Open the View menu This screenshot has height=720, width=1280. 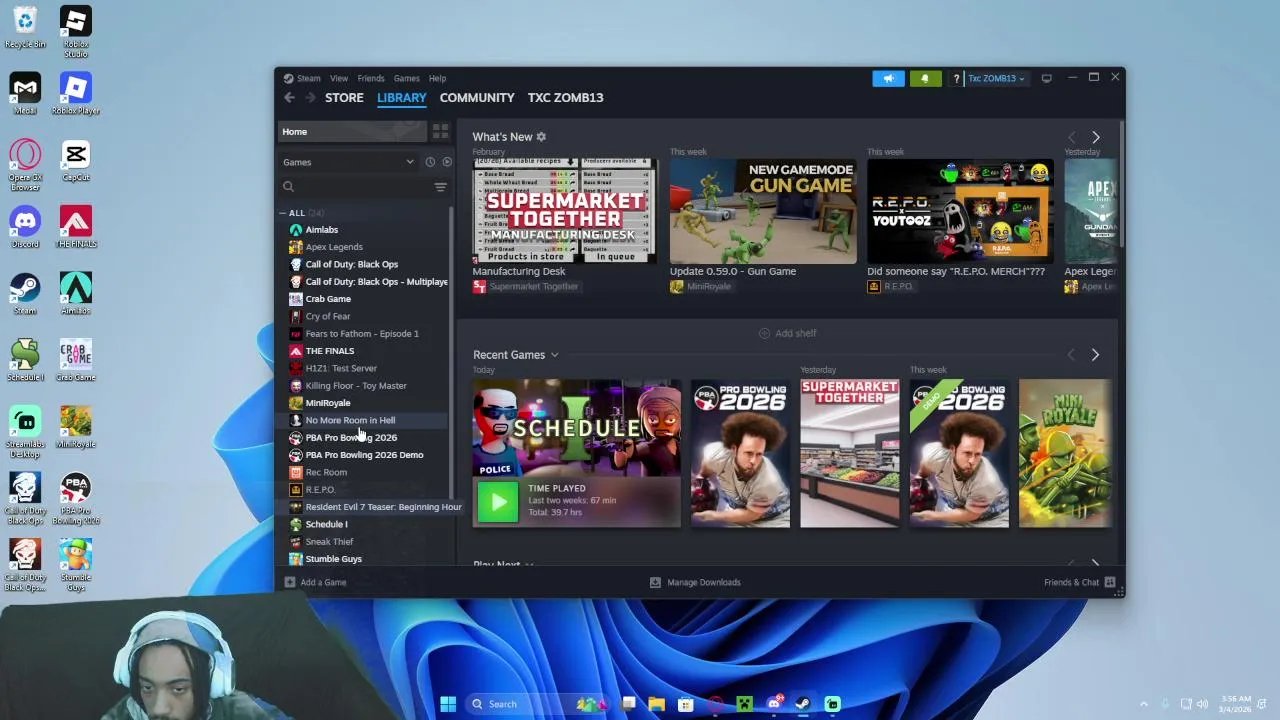click(339, 78)
